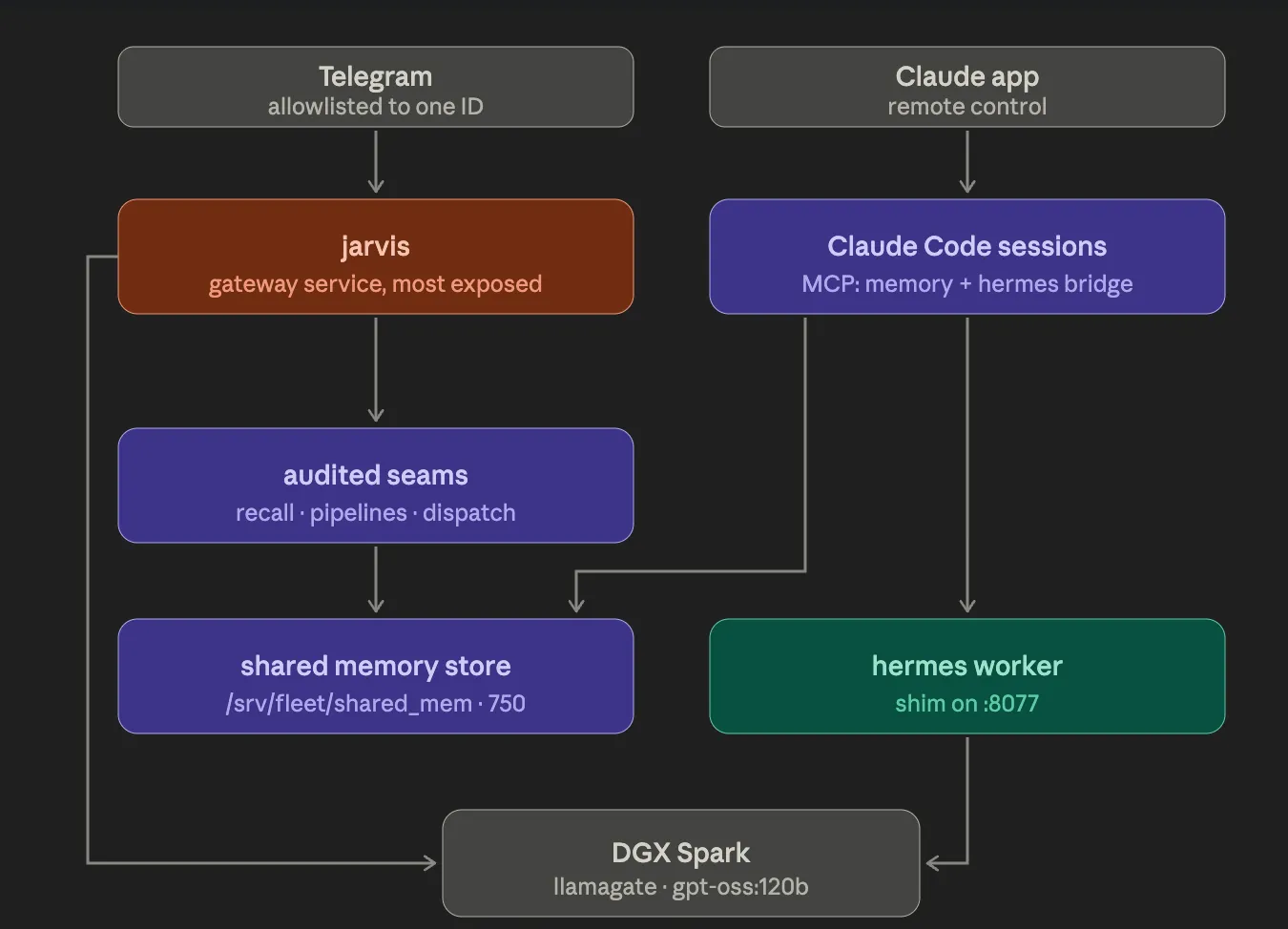Click 'llamagate · gpt-oss:120b' text
Viewport: 1288px width, 929px height.
coord(681,887)
